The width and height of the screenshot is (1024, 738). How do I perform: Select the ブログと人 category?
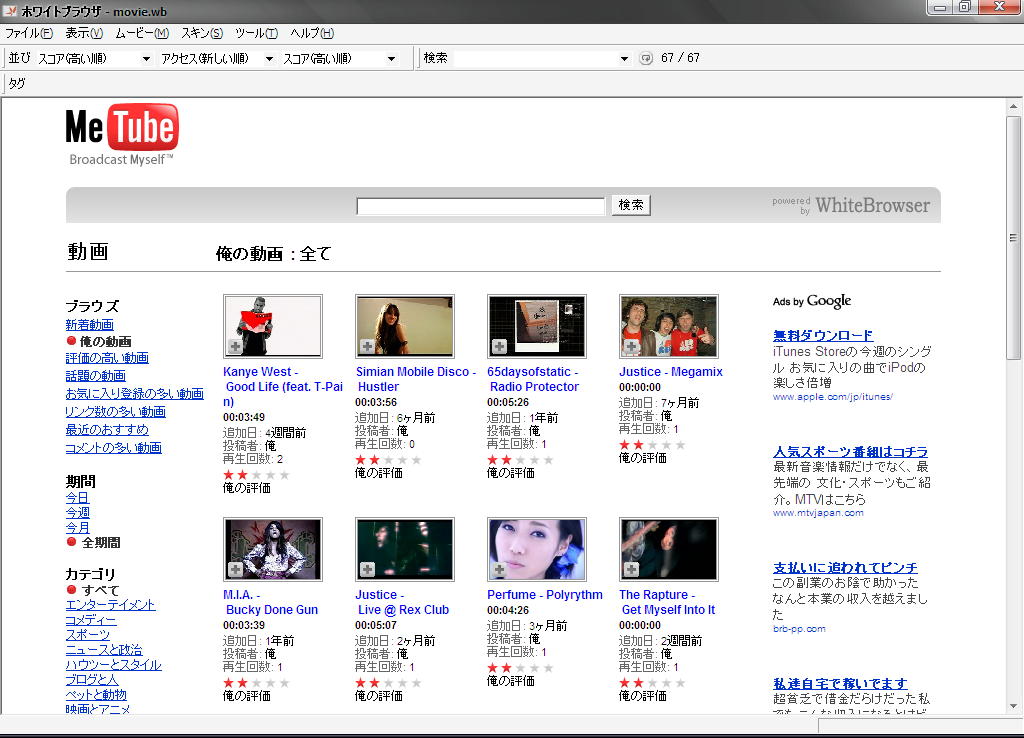[x=92, y=680]
